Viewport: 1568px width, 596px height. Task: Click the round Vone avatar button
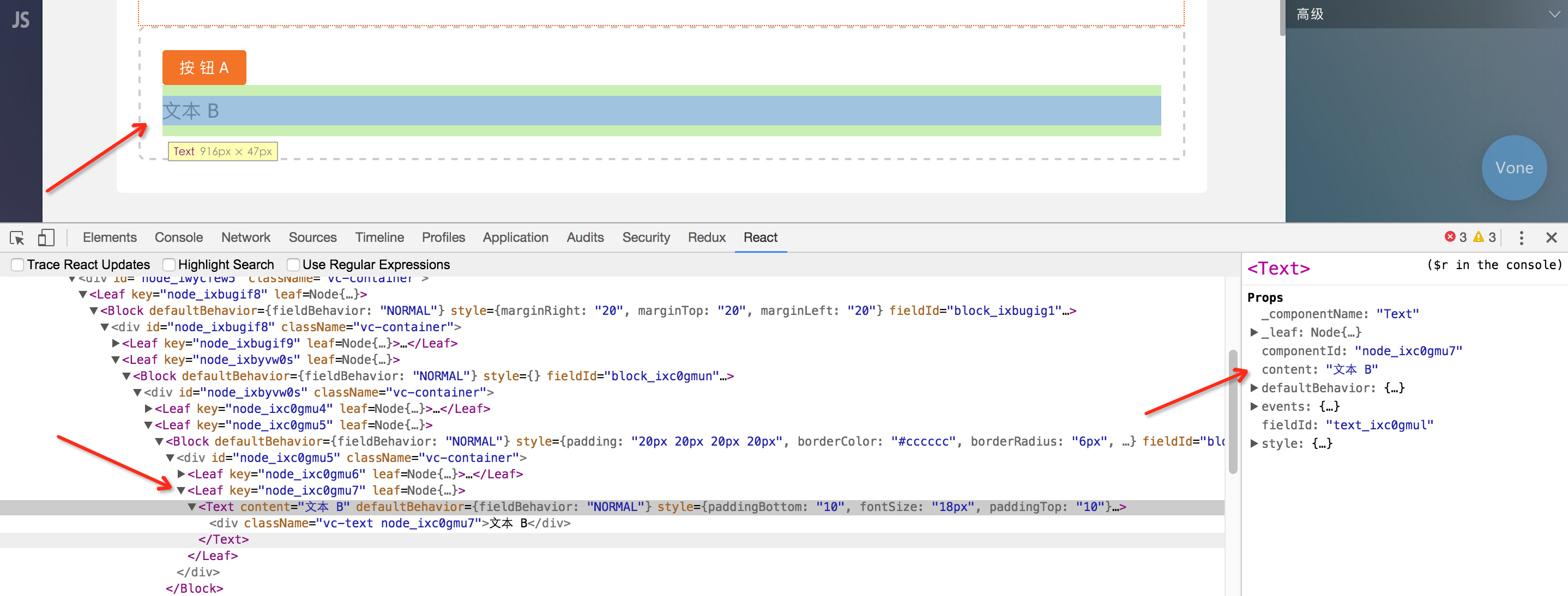(1513, 168)
